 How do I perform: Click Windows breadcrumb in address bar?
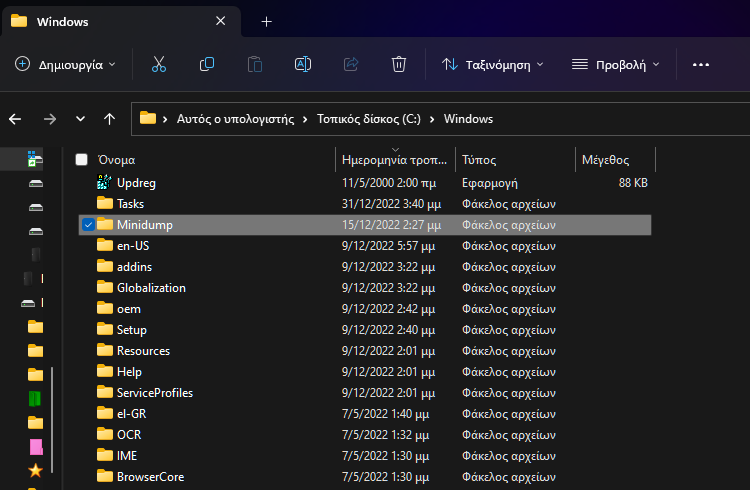[468, 119]
